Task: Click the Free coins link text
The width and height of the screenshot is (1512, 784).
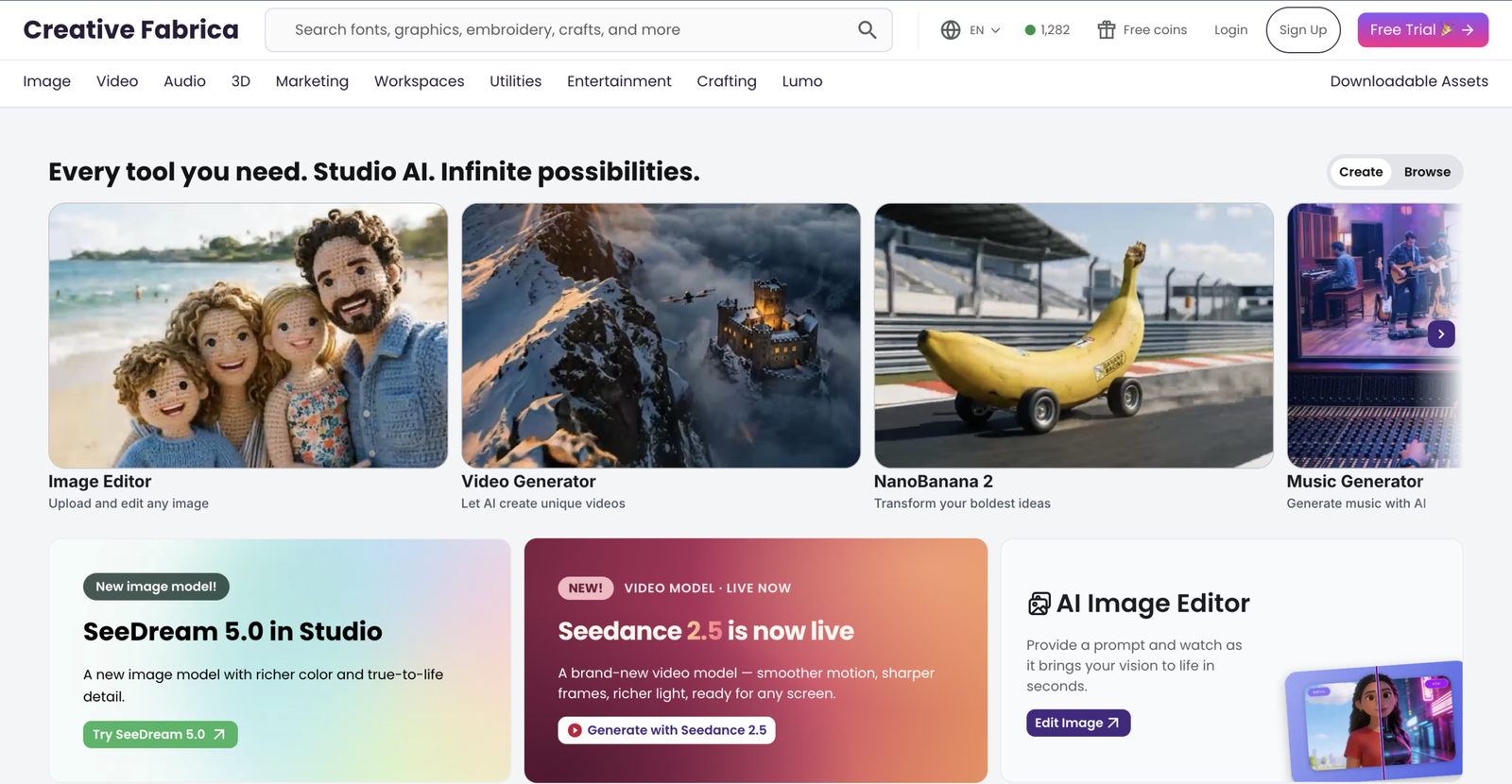Action: click(x=1155, y=30)
